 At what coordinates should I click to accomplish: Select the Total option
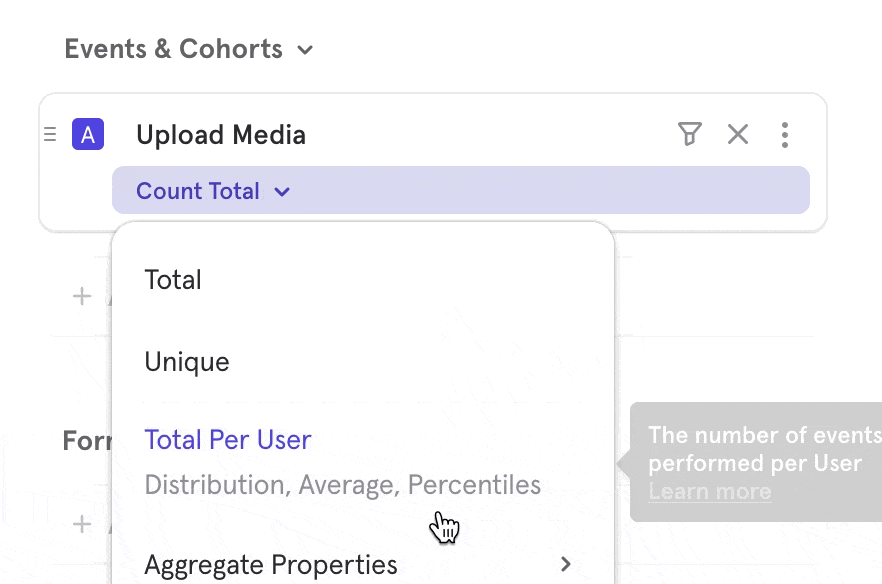point(173,280)
